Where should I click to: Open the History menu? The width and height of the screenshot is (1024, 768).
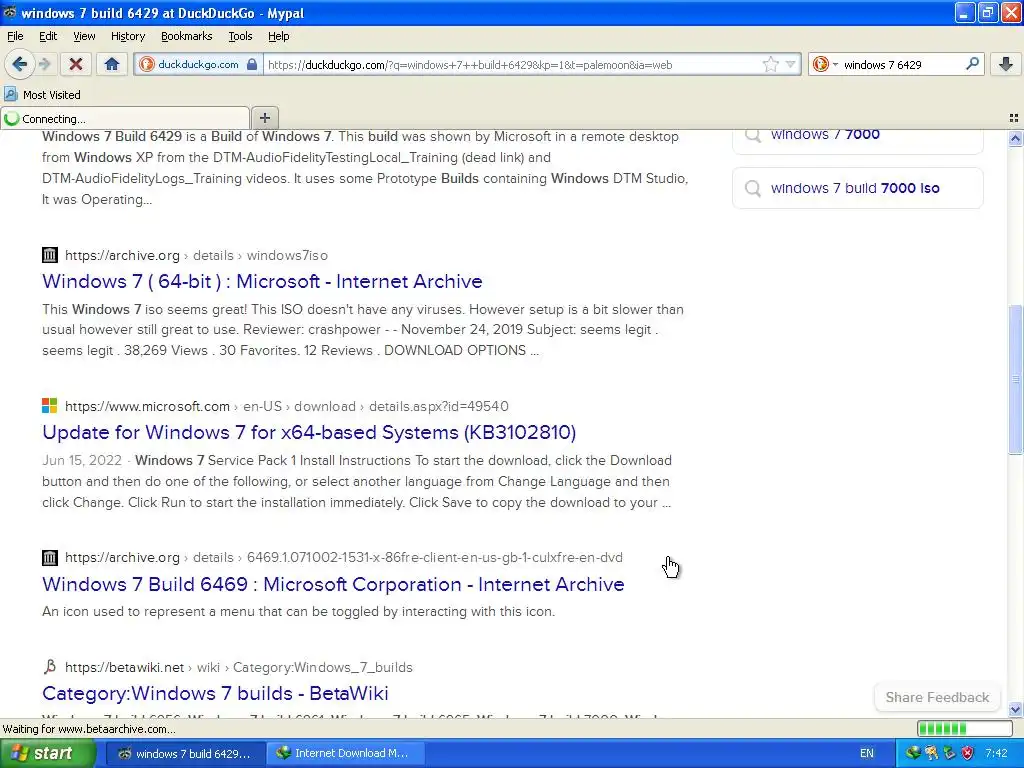click(x=127, y=36)
